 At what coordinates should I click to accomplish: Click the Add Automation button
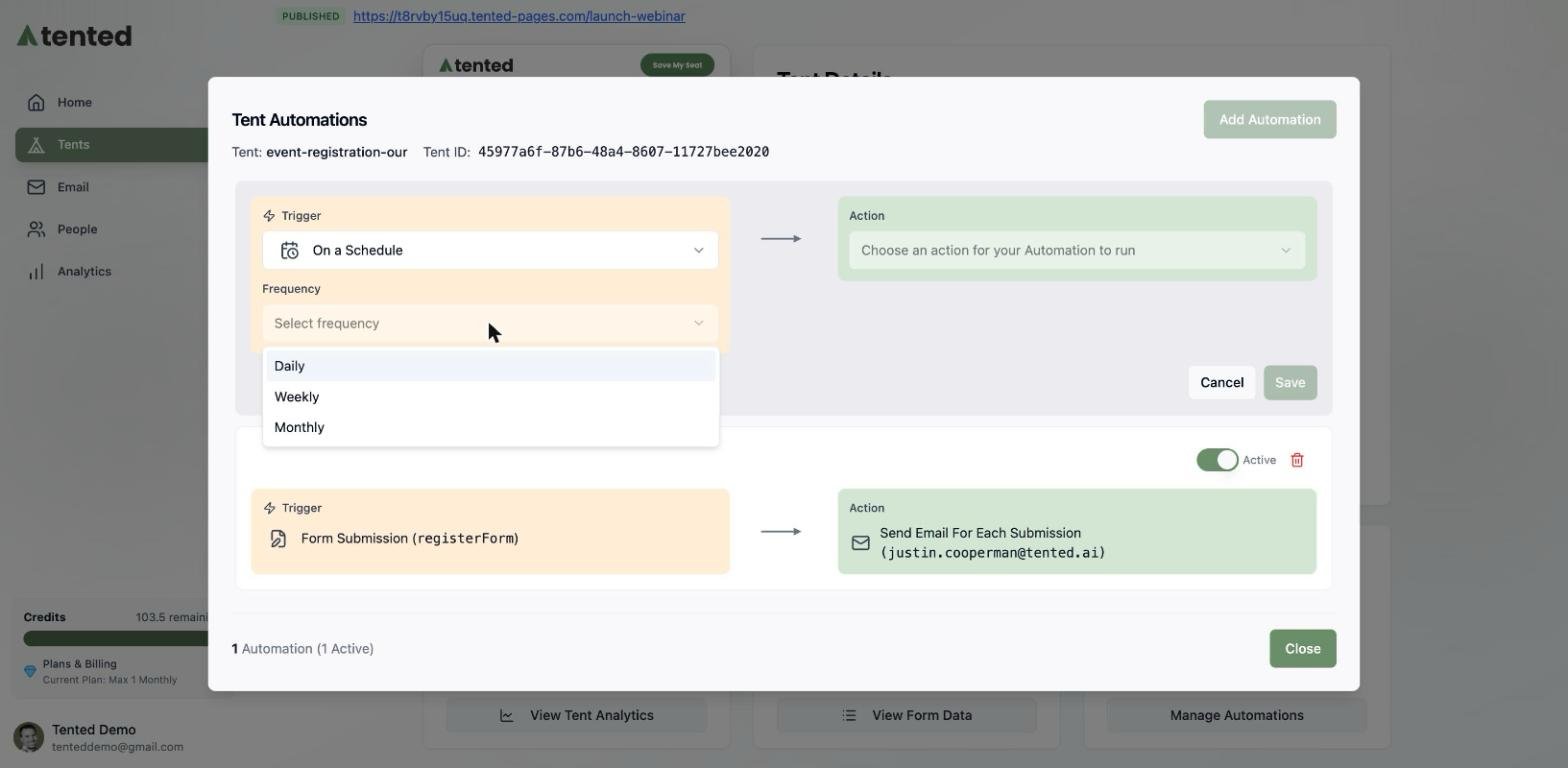coord(1270,120)
